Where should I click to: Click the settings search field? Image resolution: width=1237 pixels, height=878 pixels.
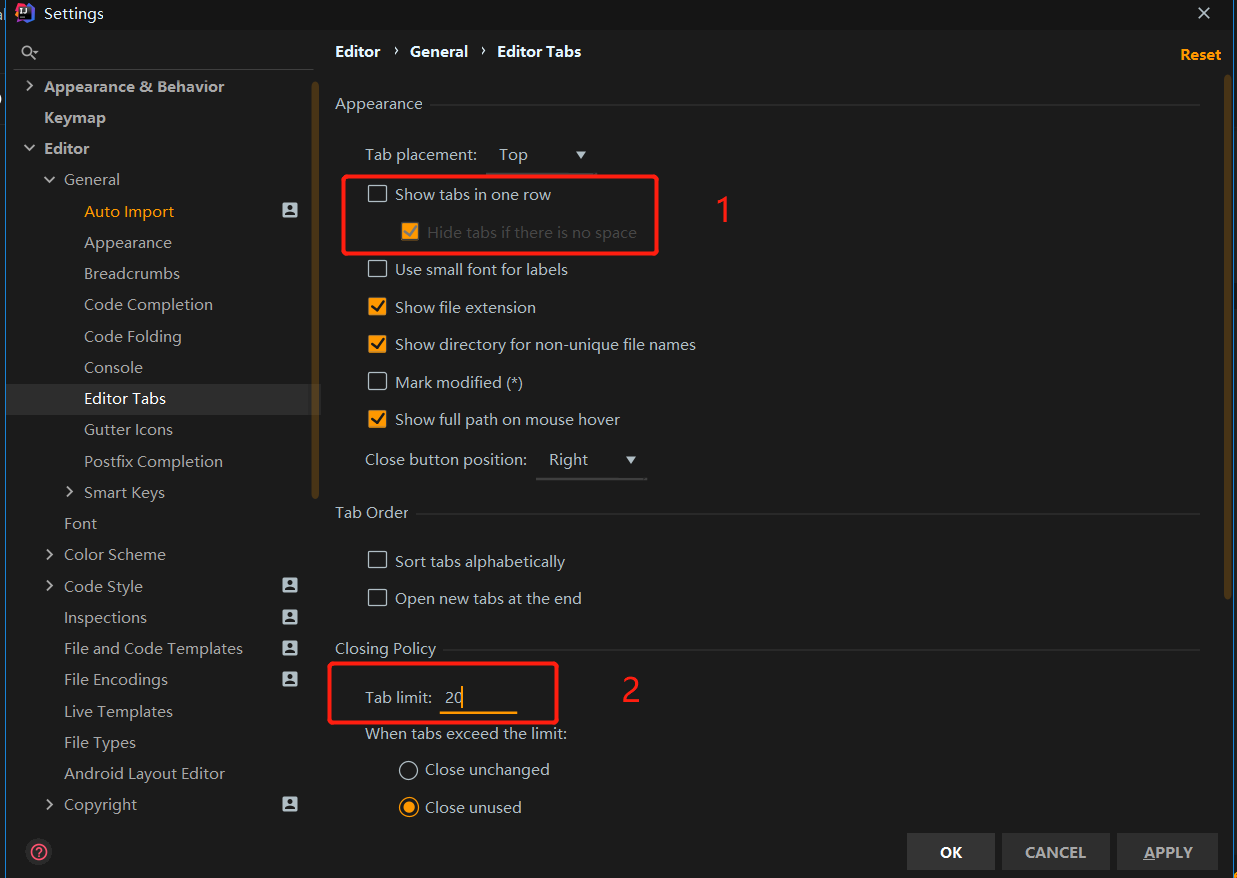[165, 52]
